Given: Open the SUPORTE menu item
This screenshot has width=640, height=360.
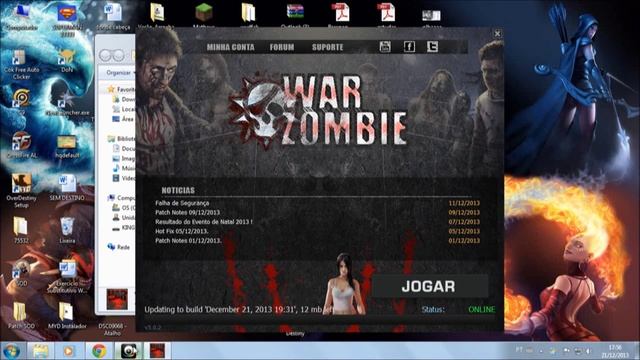Looking at the screenshot, I should point(327,47).
